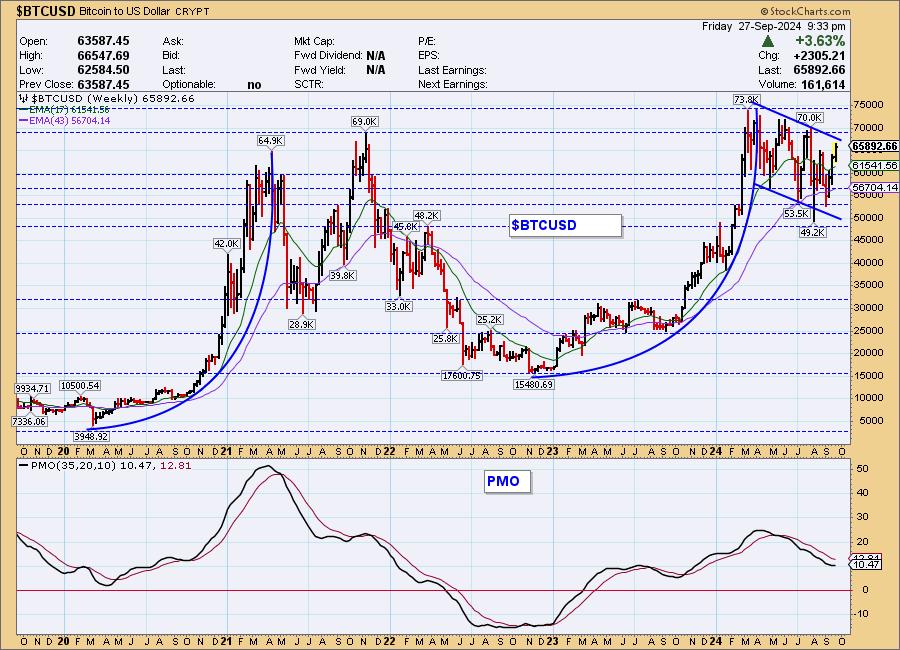Click the 3948.92 low price label
This screenshot has height=650, width=900.
point(91,436)
